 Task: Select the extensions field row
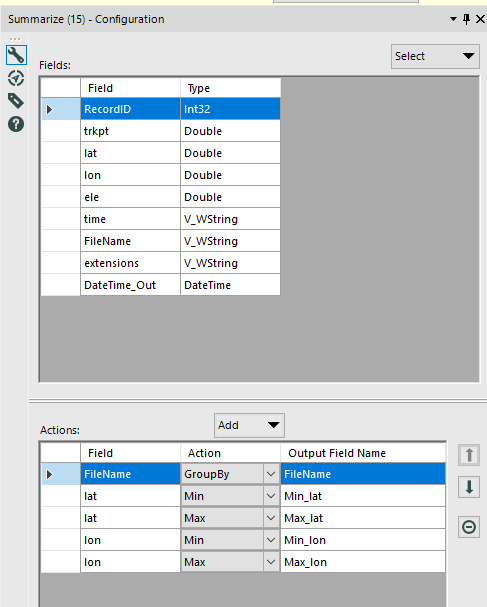161,263
